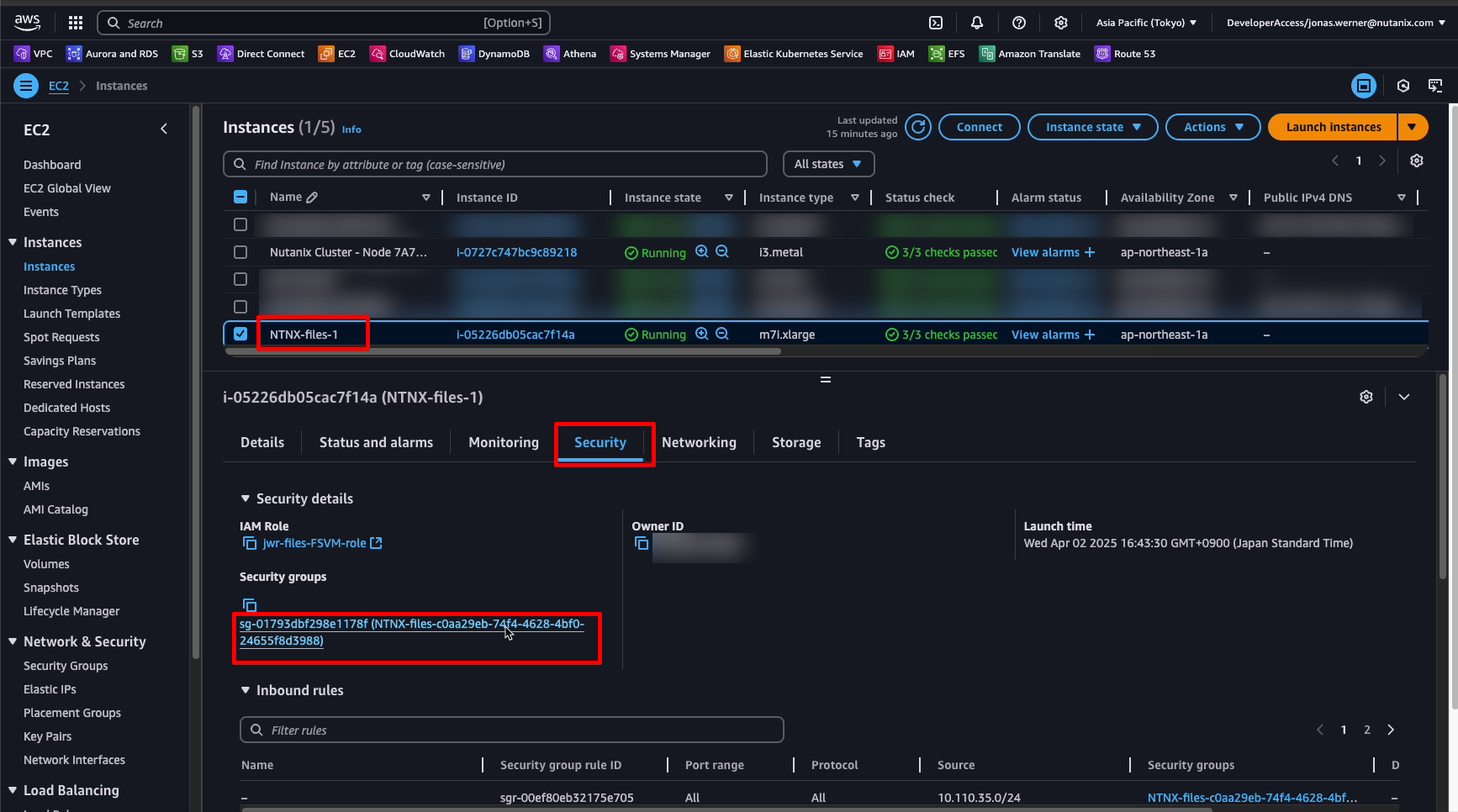
Task: Copy the Owner ID value
Action: tap(642, 543)
